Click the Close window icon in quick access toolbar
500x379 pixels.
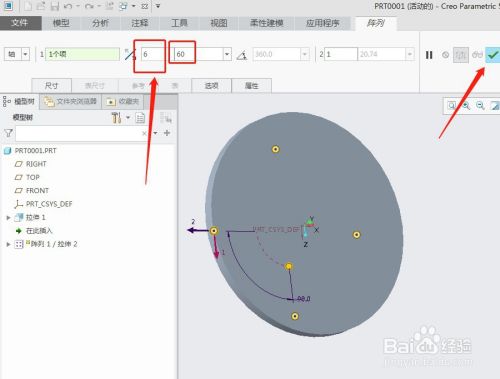[144, 6]
